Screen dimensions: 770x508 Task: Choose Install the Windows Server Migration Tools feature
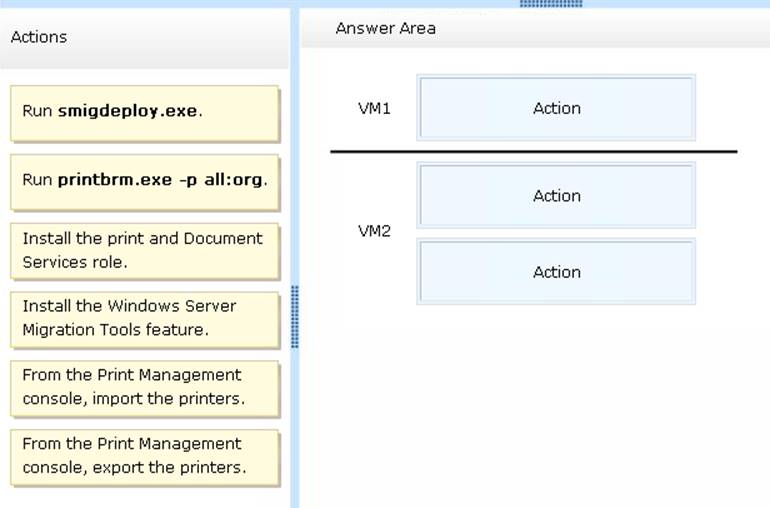tap(144, 318)
